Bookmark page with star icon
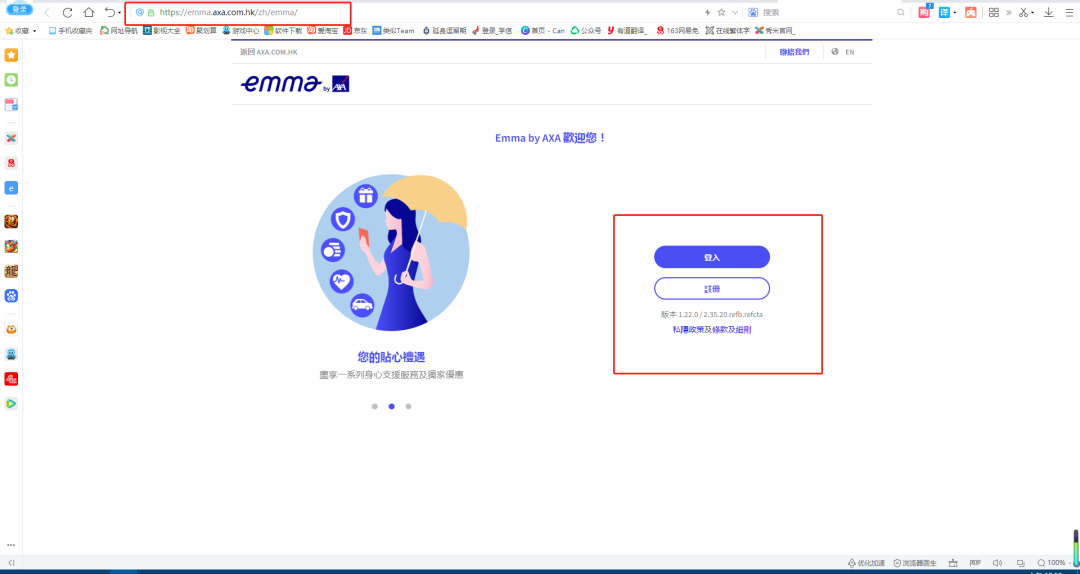 tap(721, 12)
